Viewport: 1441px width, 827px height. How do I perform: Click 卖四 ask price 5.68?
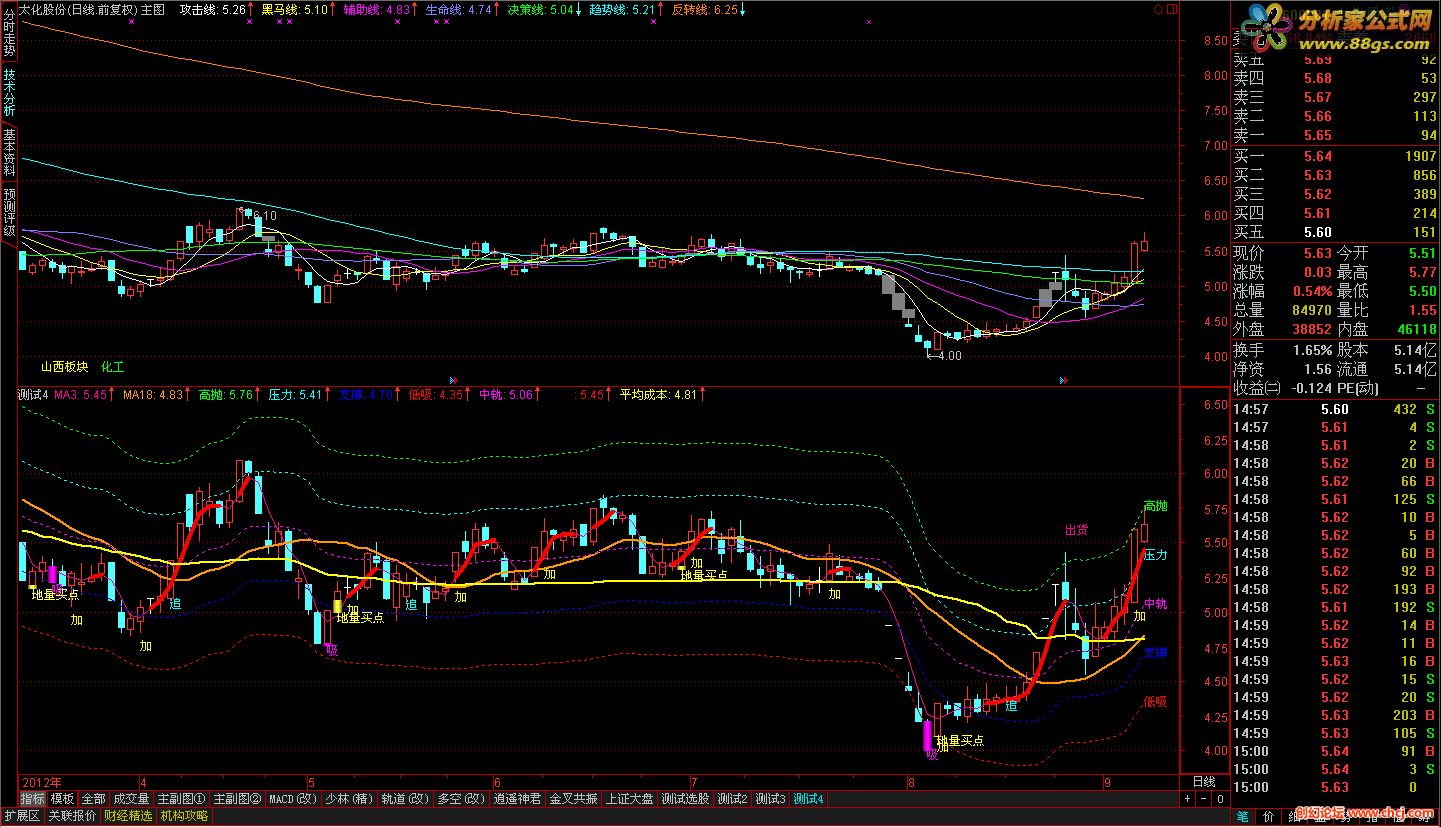(1317, 79)
